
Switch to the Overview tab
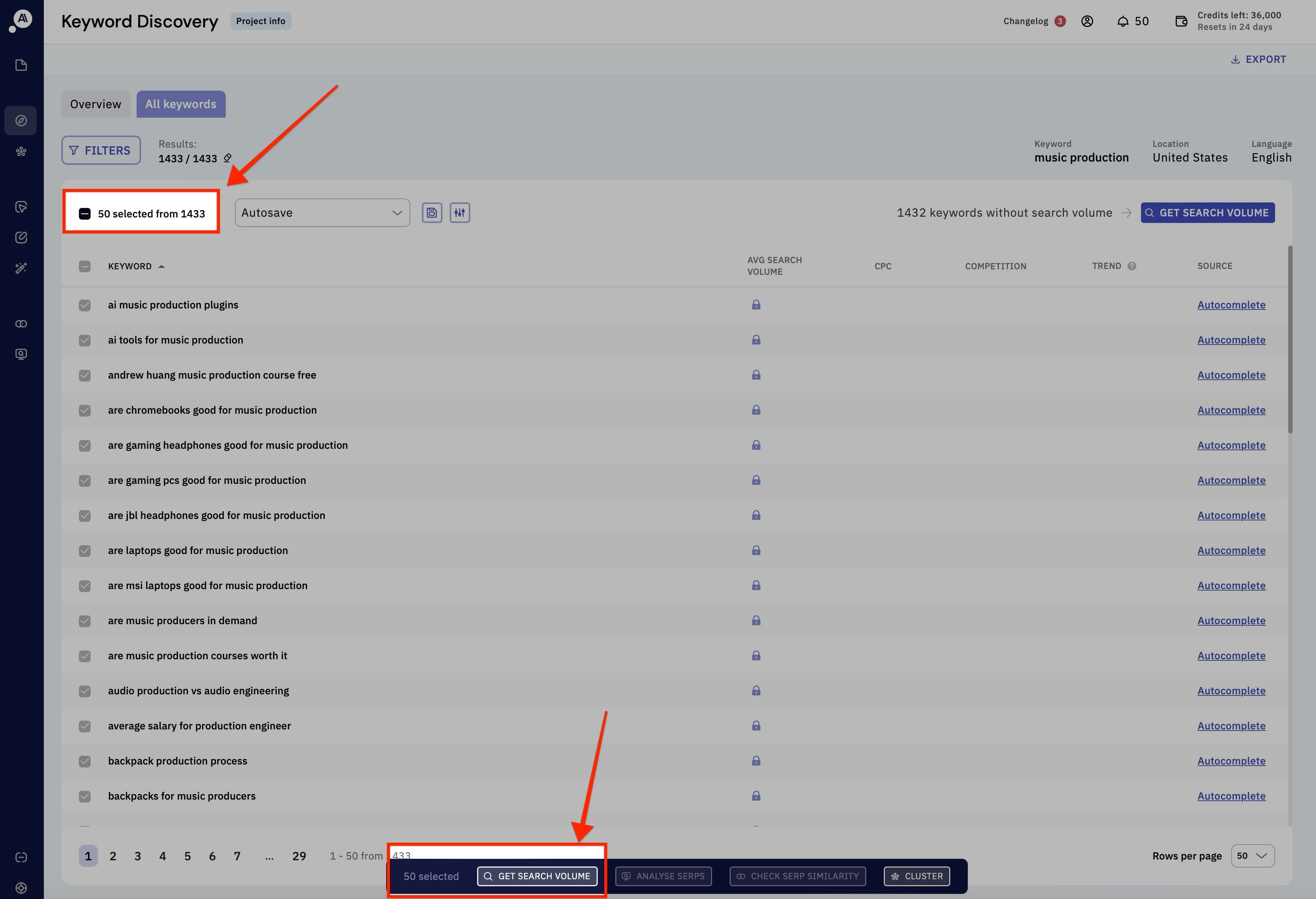pos(95,104)
